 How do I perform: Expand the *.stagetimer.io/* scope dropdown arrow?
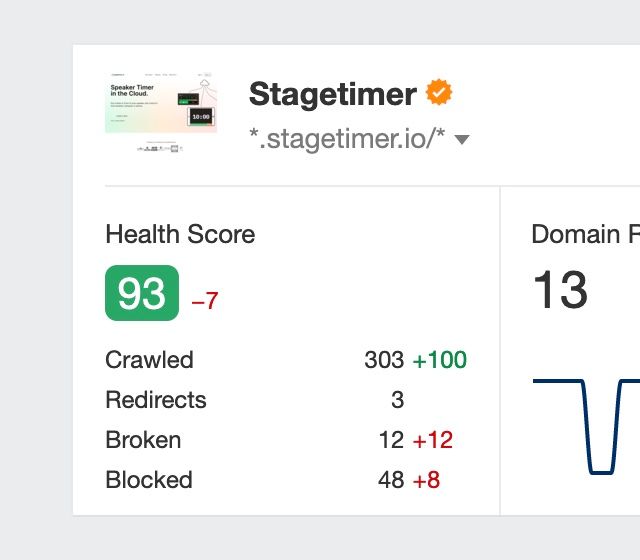(462, 141)
